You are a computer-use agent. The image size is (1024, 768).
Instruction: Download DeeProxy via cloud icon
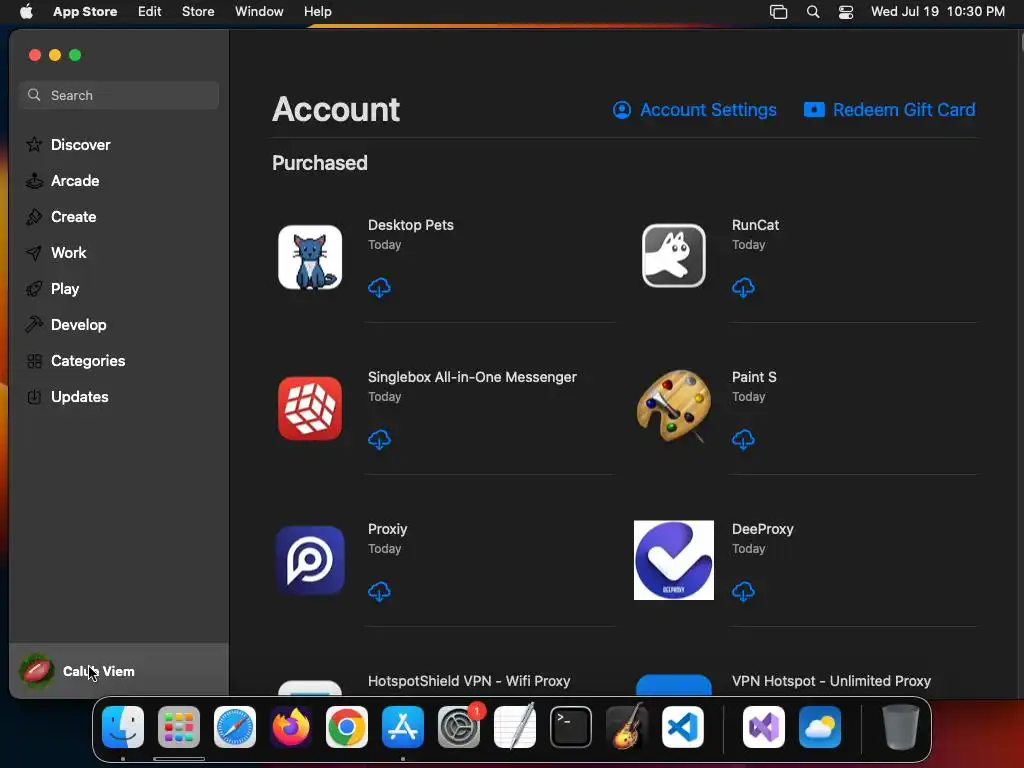(743, 592)
